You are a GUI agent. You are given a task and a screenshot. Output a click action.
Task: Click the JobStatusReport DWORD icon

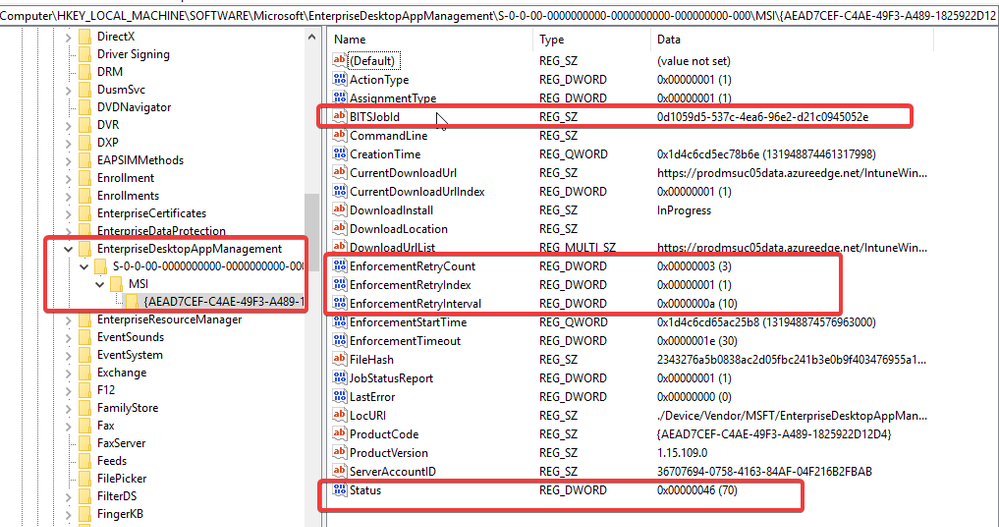pos(340,378)
